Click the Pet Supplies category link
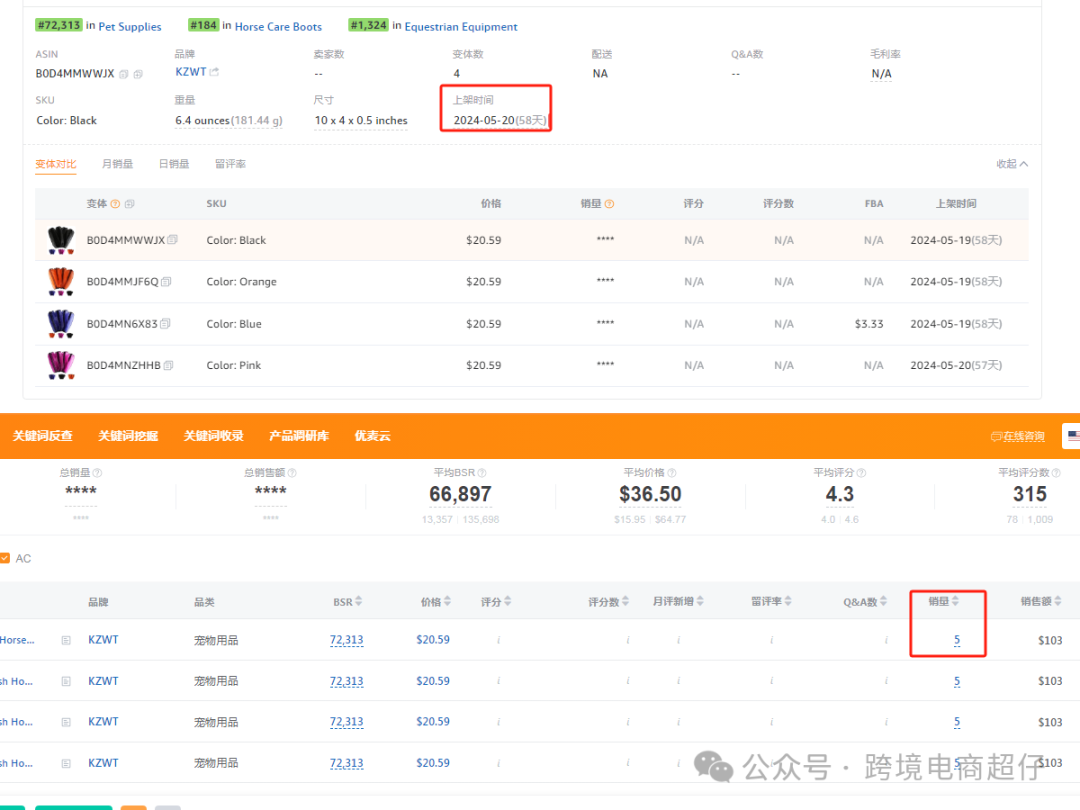The height and width of the screenshot is (810, 1080). coord(130,27)
